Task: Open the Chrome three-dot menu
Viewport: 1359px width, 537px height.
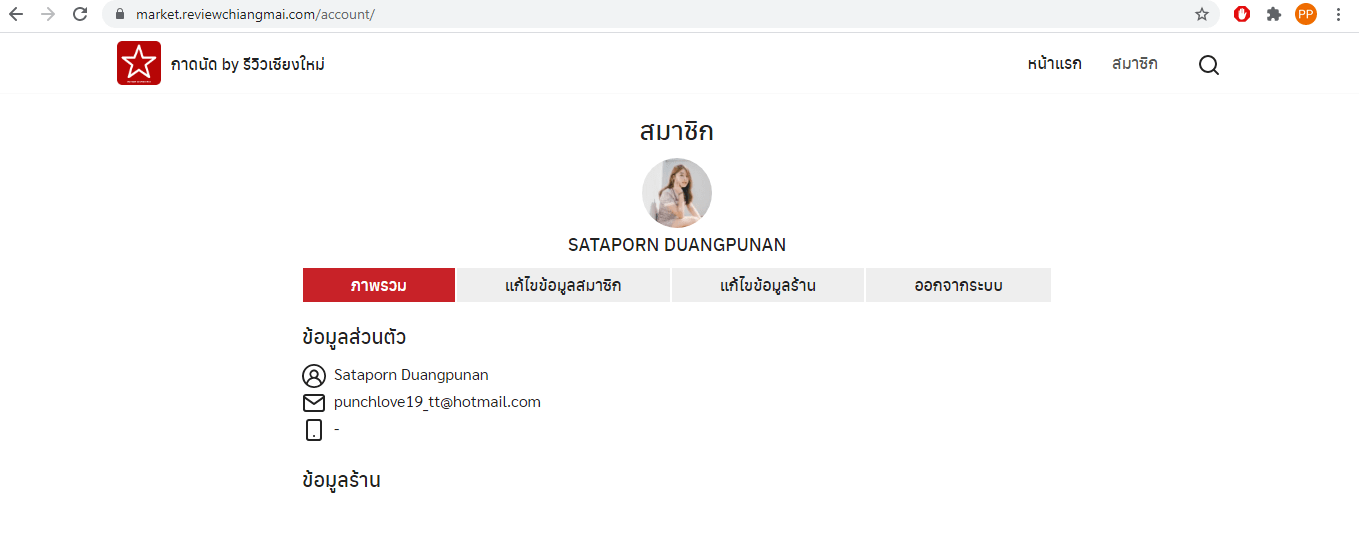Action: [1338, 14]
